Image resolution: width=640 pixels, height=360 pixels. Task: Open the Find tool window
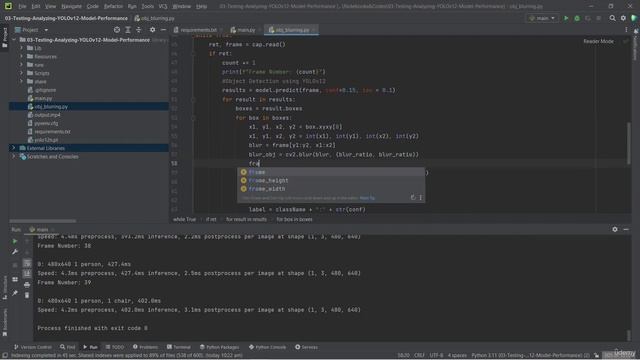point(68,347)
